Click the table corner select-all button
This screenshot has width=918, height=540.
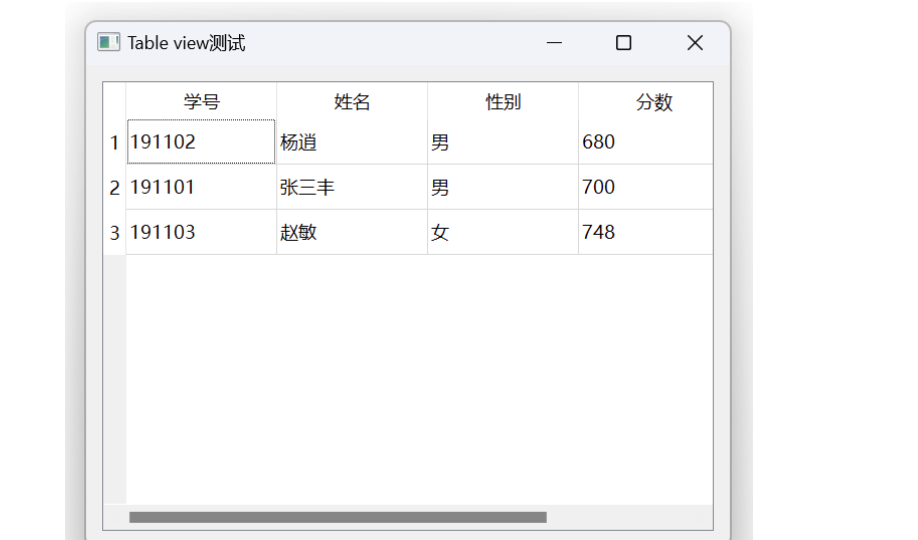115,101
